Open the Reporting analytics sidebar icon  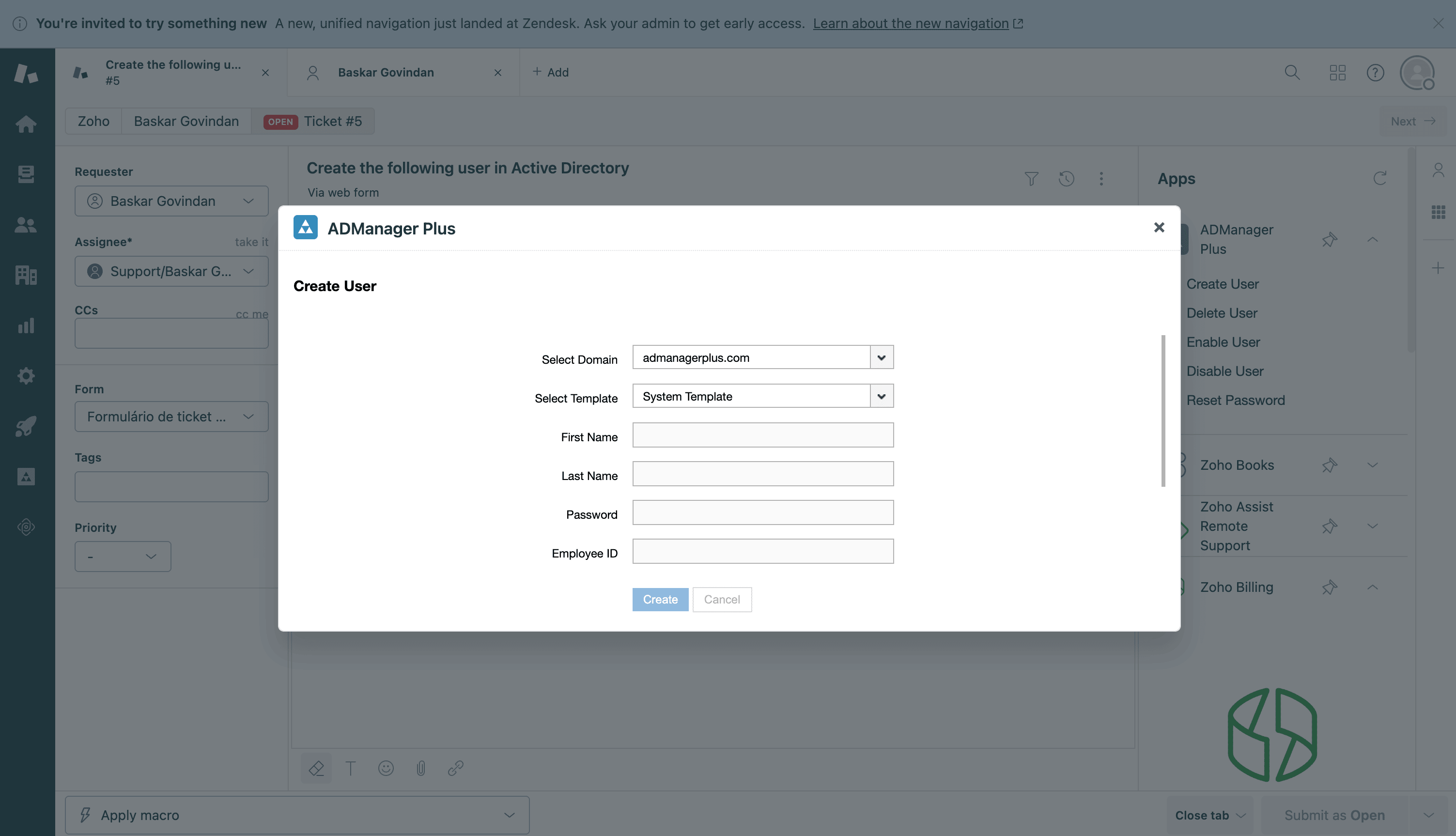[26, 325]
